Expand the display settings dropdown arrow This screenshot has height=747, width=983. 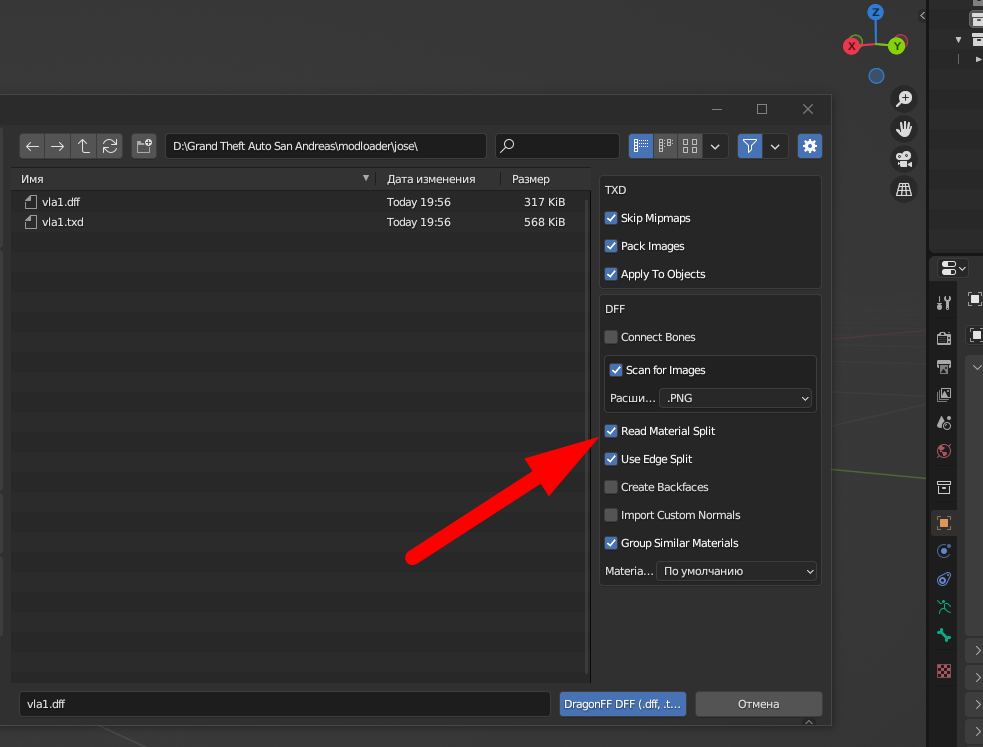715,146
